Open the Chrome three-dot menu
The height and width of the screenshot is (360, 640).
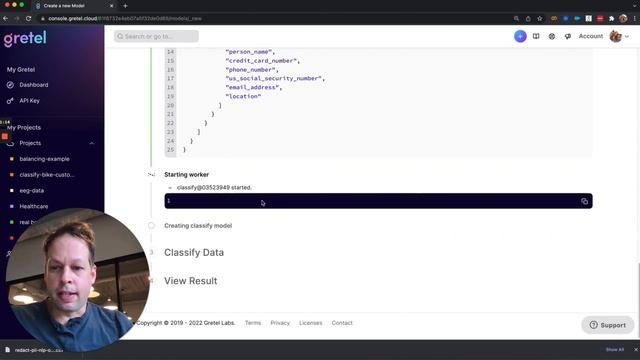click(x=635, y=18)
